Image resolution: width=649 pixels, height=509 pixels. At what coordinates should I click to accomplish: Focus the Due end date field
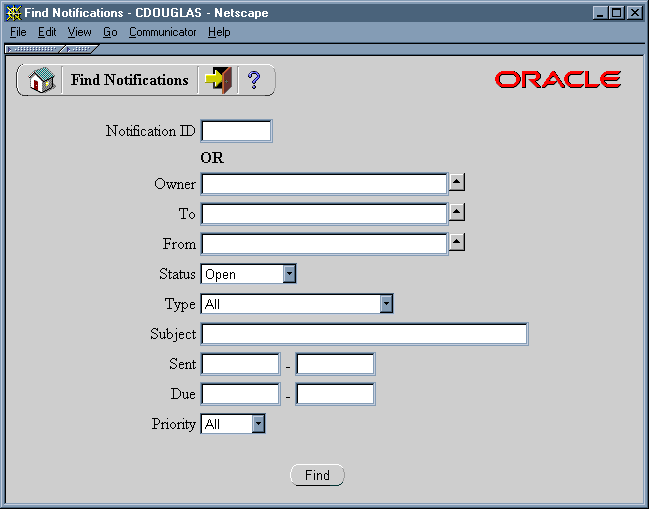click(x=335, y=394)
